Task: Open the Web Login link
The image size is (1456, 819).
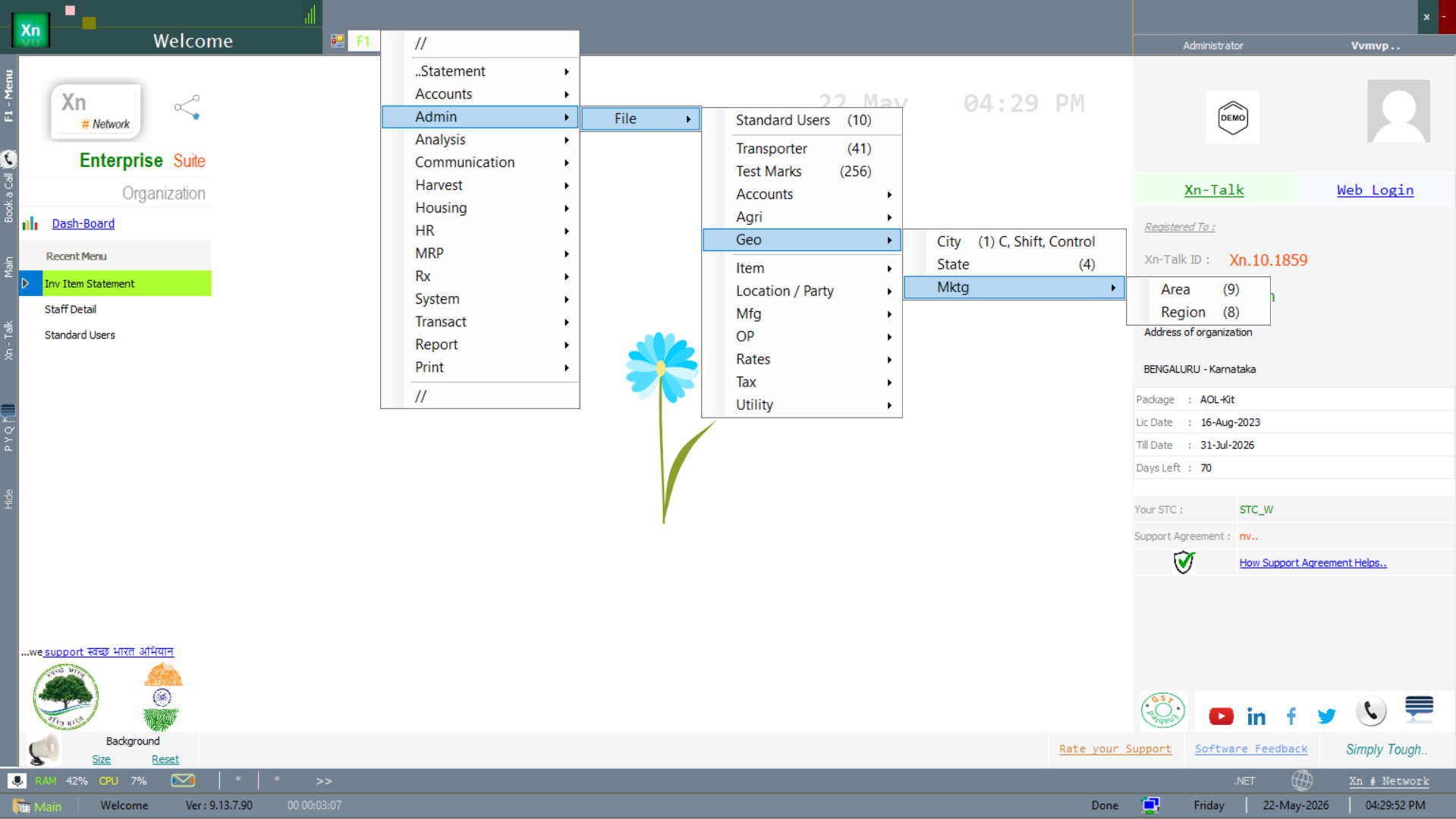Action: (x=1375, y=190)
